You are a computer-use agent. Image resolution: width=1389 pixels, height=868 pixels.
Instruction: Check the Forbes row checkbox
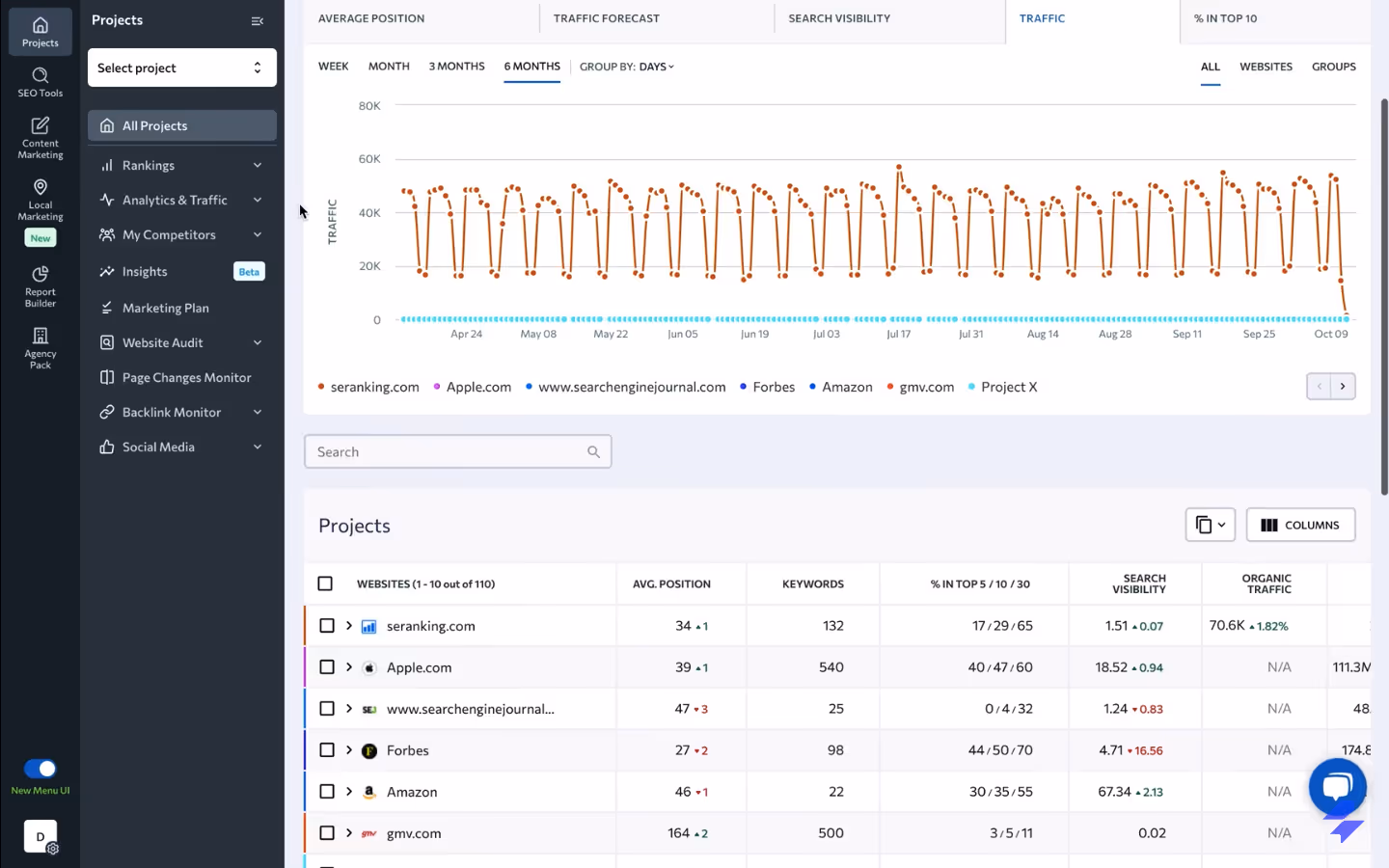point(327,750)
